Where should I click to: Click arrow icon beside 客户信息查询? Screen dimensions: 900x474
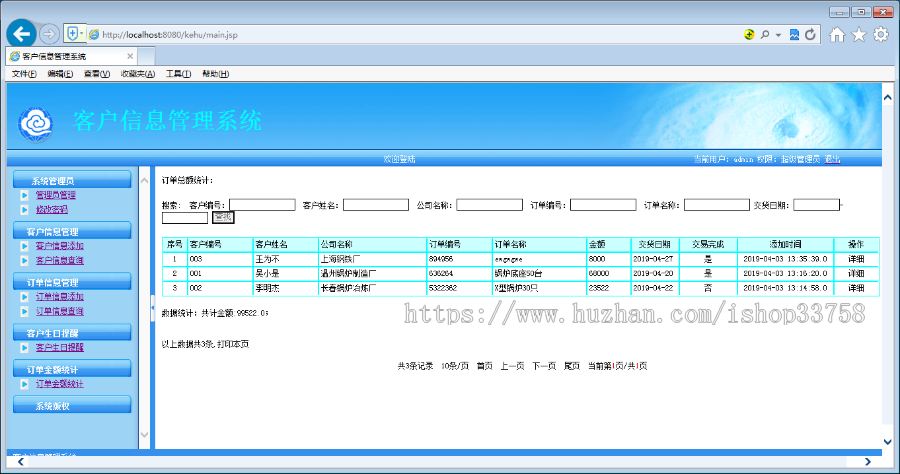pos(24,261)
